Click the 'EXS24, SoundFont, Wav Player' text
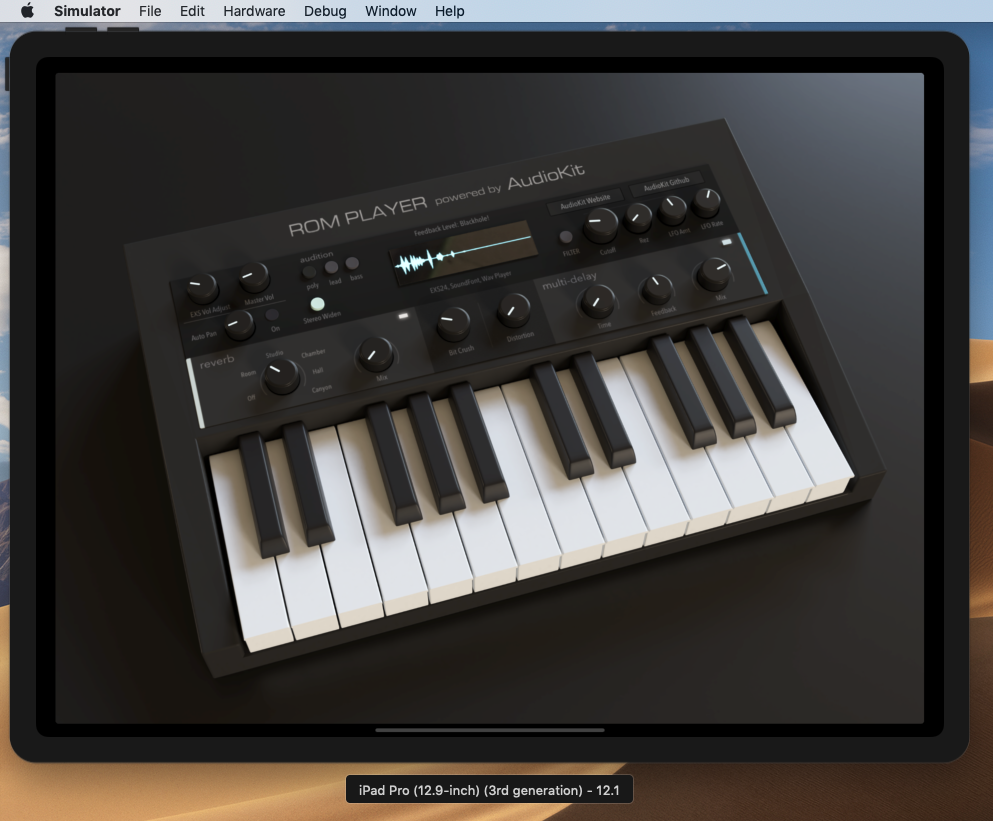 point(471,282)
